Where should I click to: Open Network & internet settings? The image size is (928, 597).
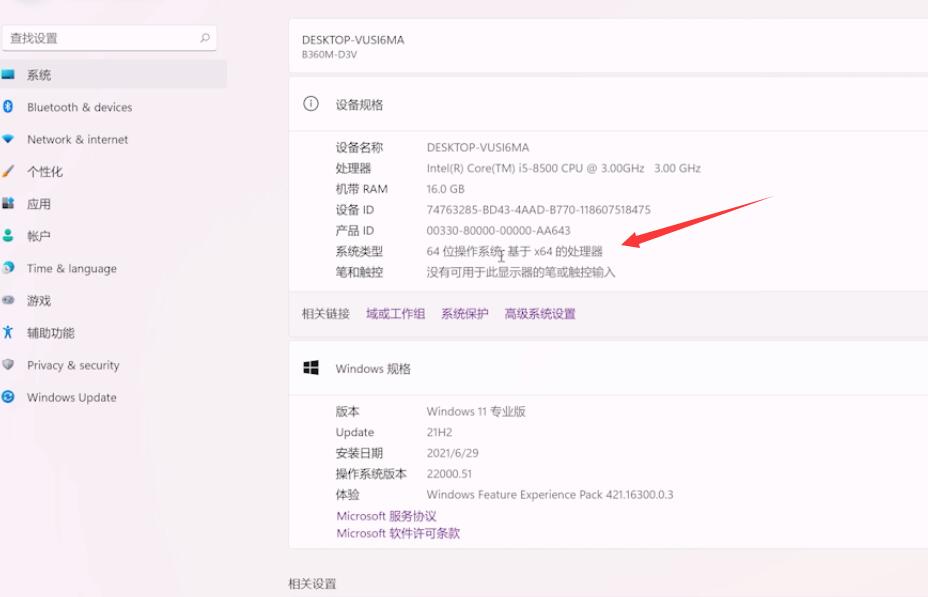pyautogui.click(x=112, y=140)
